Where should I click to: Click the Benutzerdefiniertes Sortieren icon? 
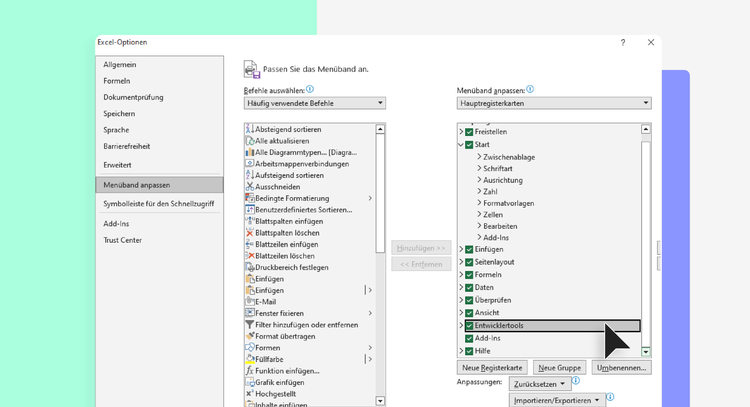pyautogui.click(x=249, y=209)
